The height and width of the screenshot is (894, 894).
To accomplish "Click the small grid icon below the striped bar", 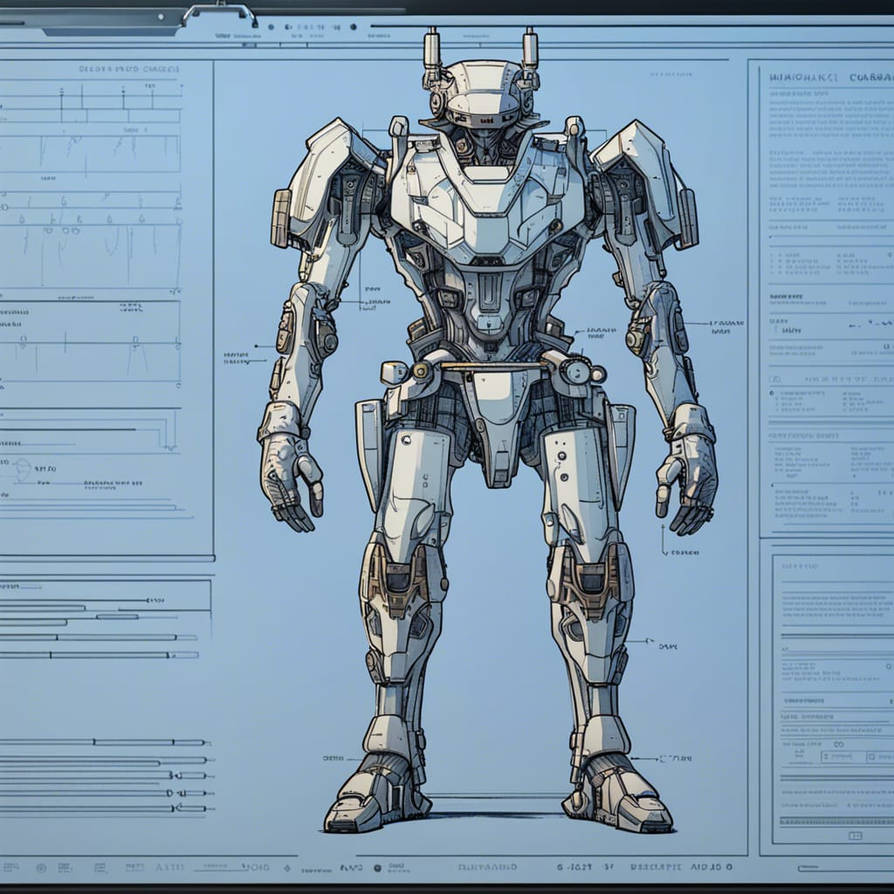I will coord(855,836).
